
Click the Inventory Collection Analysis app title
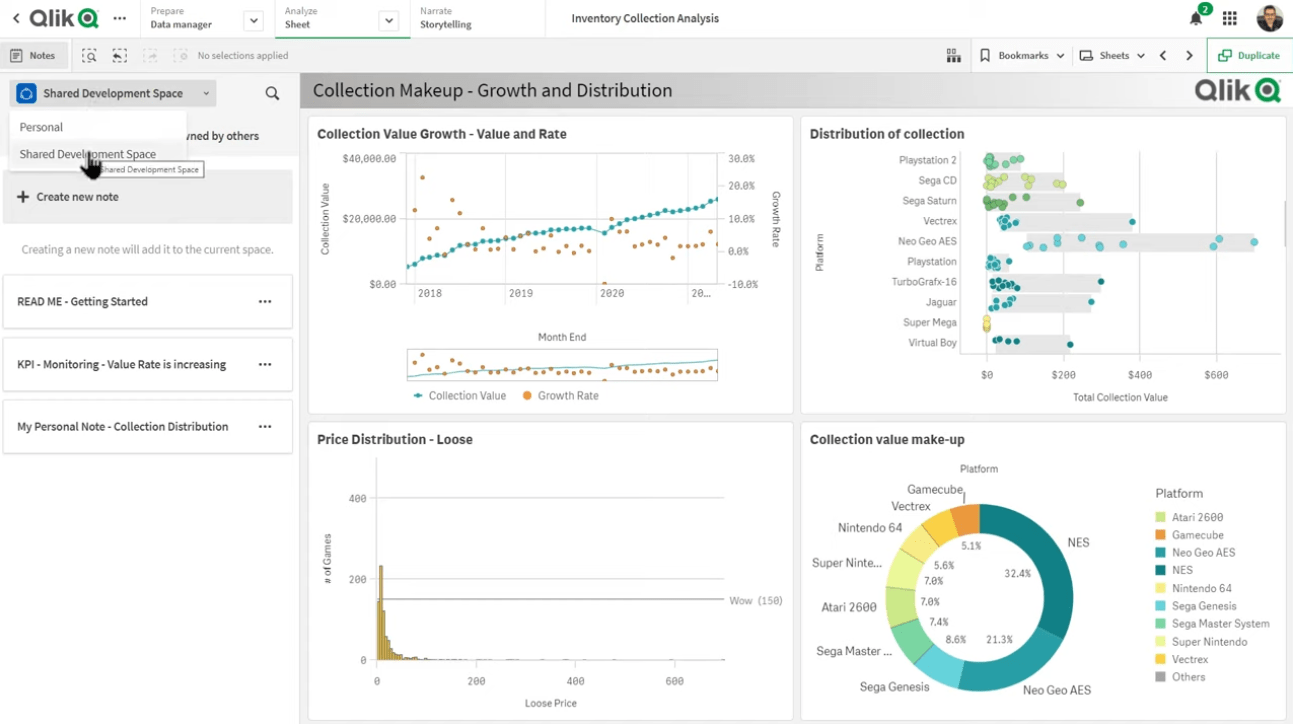[645, 18]
